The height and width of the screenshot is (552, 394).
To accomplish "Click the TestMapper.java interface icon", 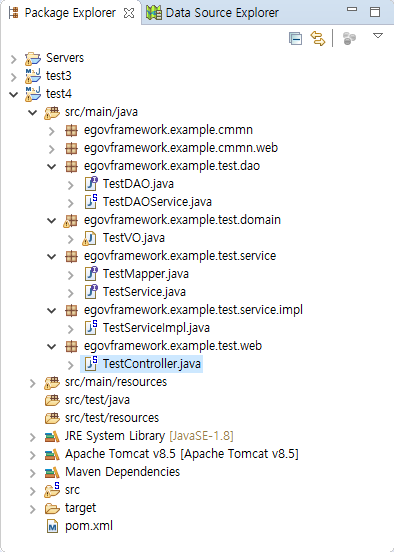I will click(x=91, y=274).
